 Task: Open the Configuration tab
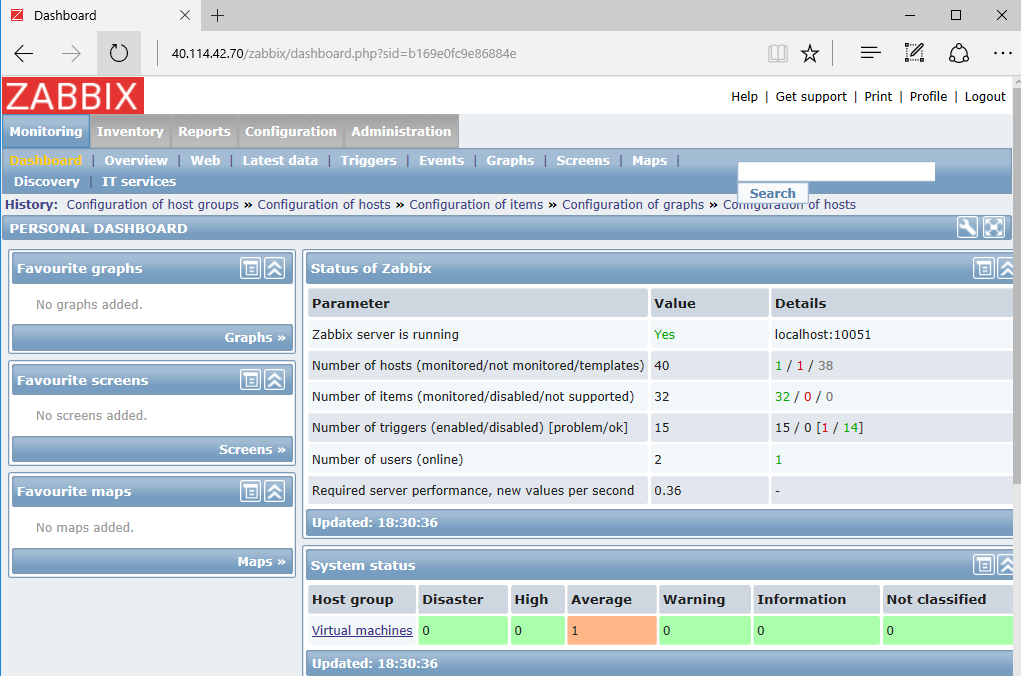[290, 132]
